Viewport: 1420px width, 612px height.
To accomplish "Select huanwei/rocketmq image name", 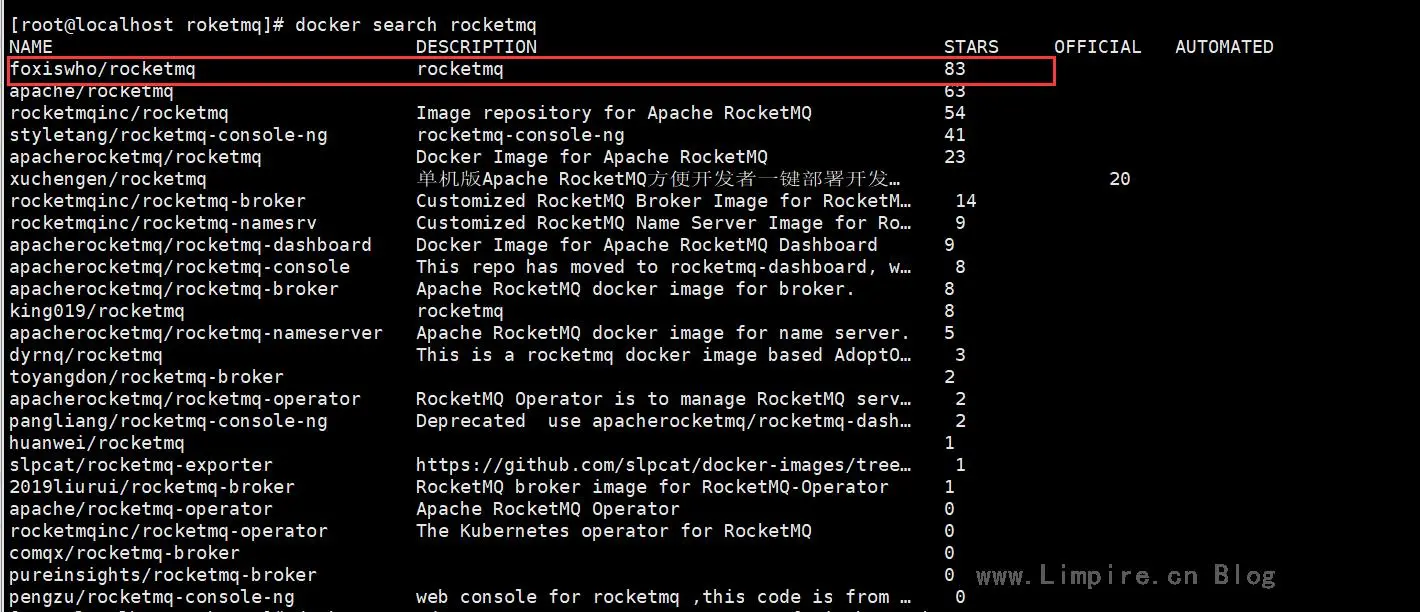I will tap(97, 443).
